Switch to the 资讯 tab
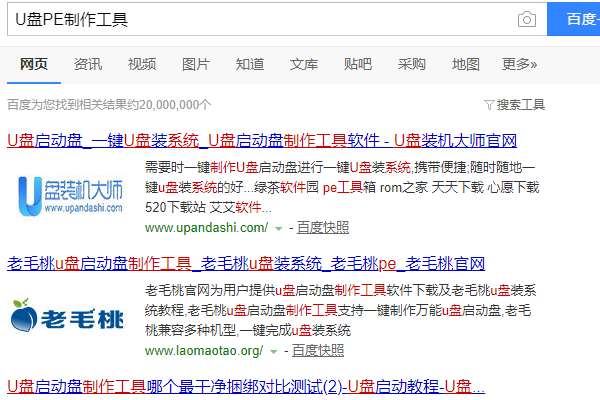Image resolution: width=600 pixels, height=400 pixels. 88,64
